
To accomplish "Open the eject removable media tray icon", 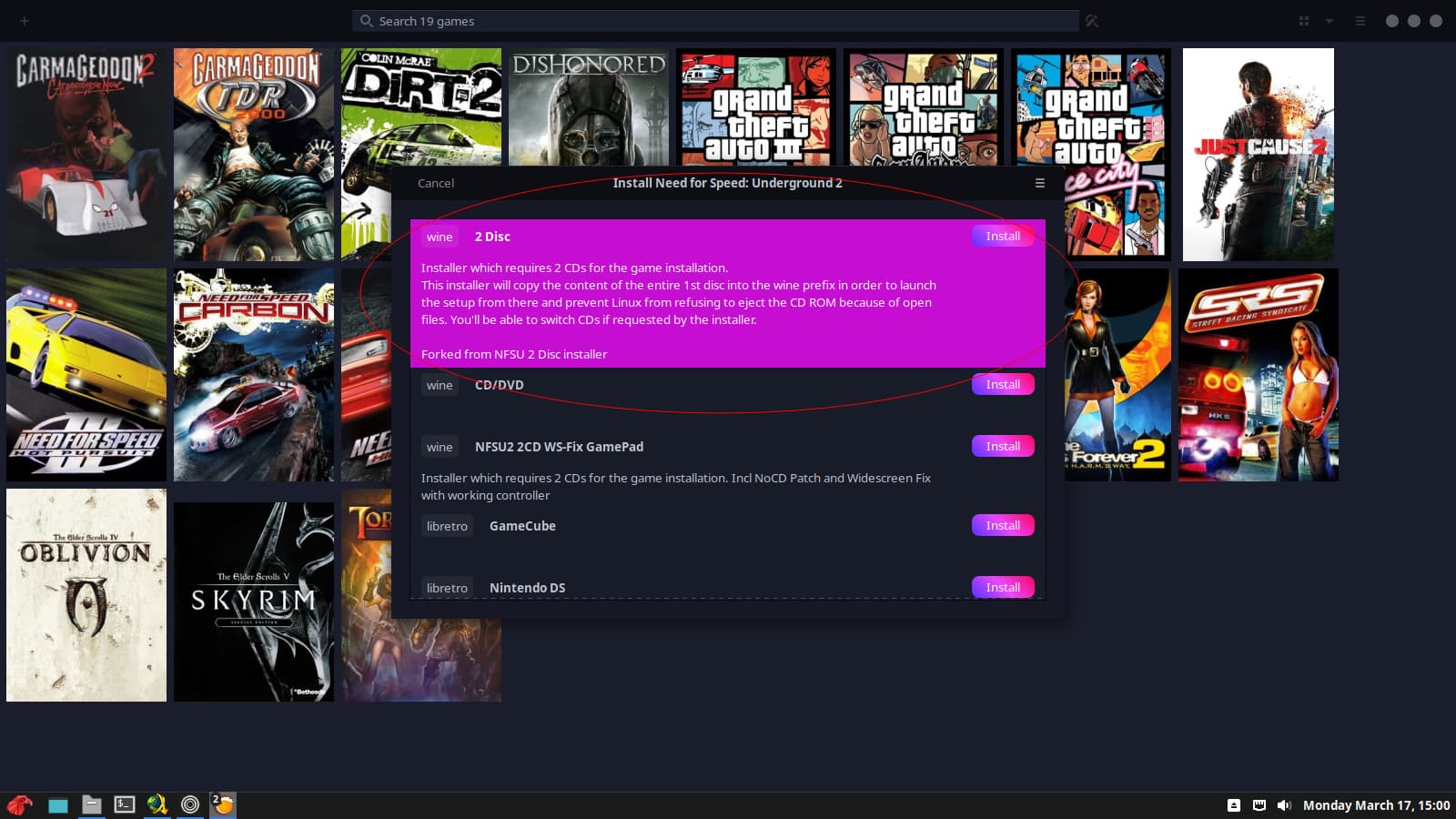I will (x=1234, y=805).
